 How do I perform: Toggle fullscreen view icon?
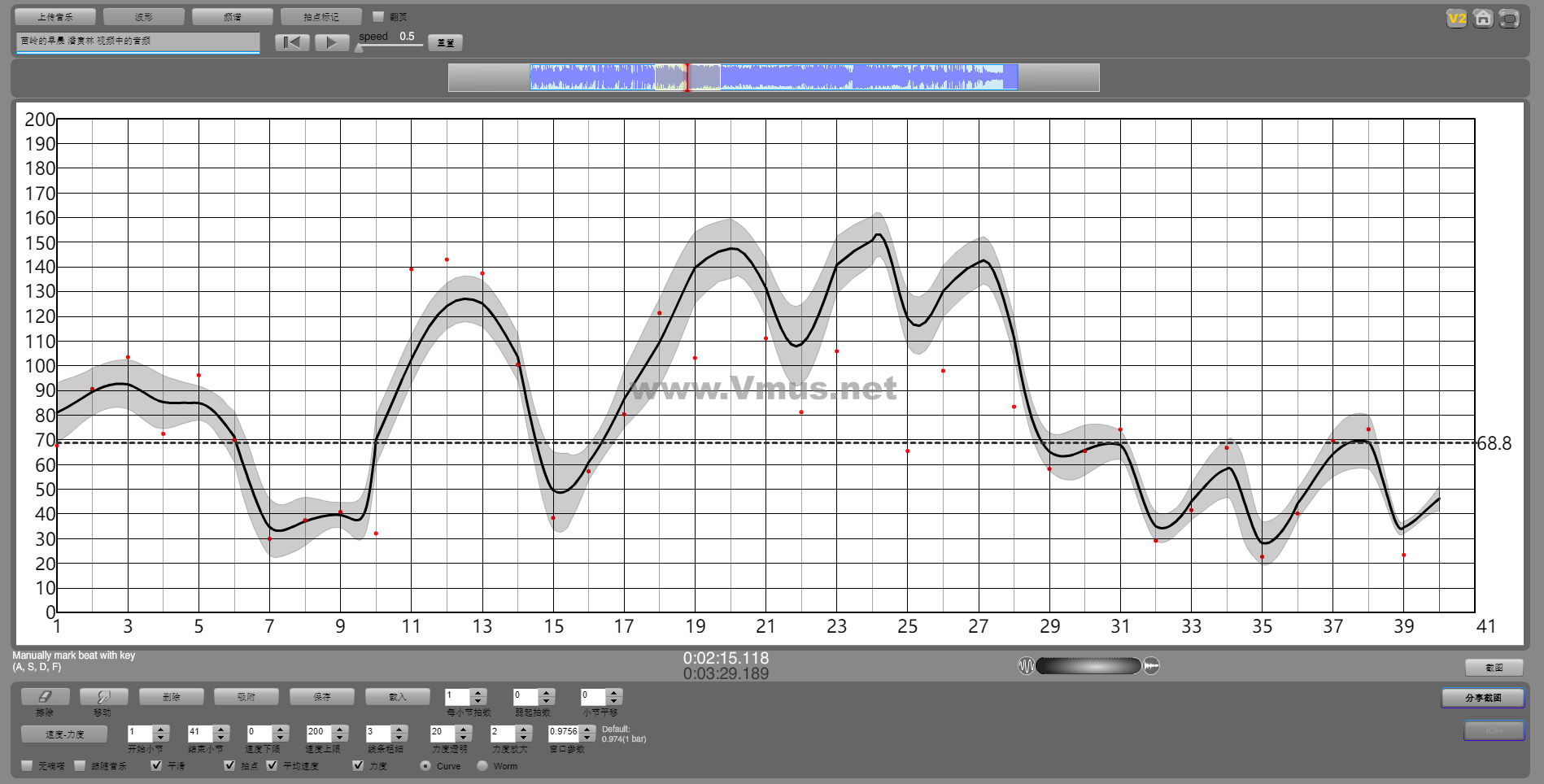coord(1509,19)
